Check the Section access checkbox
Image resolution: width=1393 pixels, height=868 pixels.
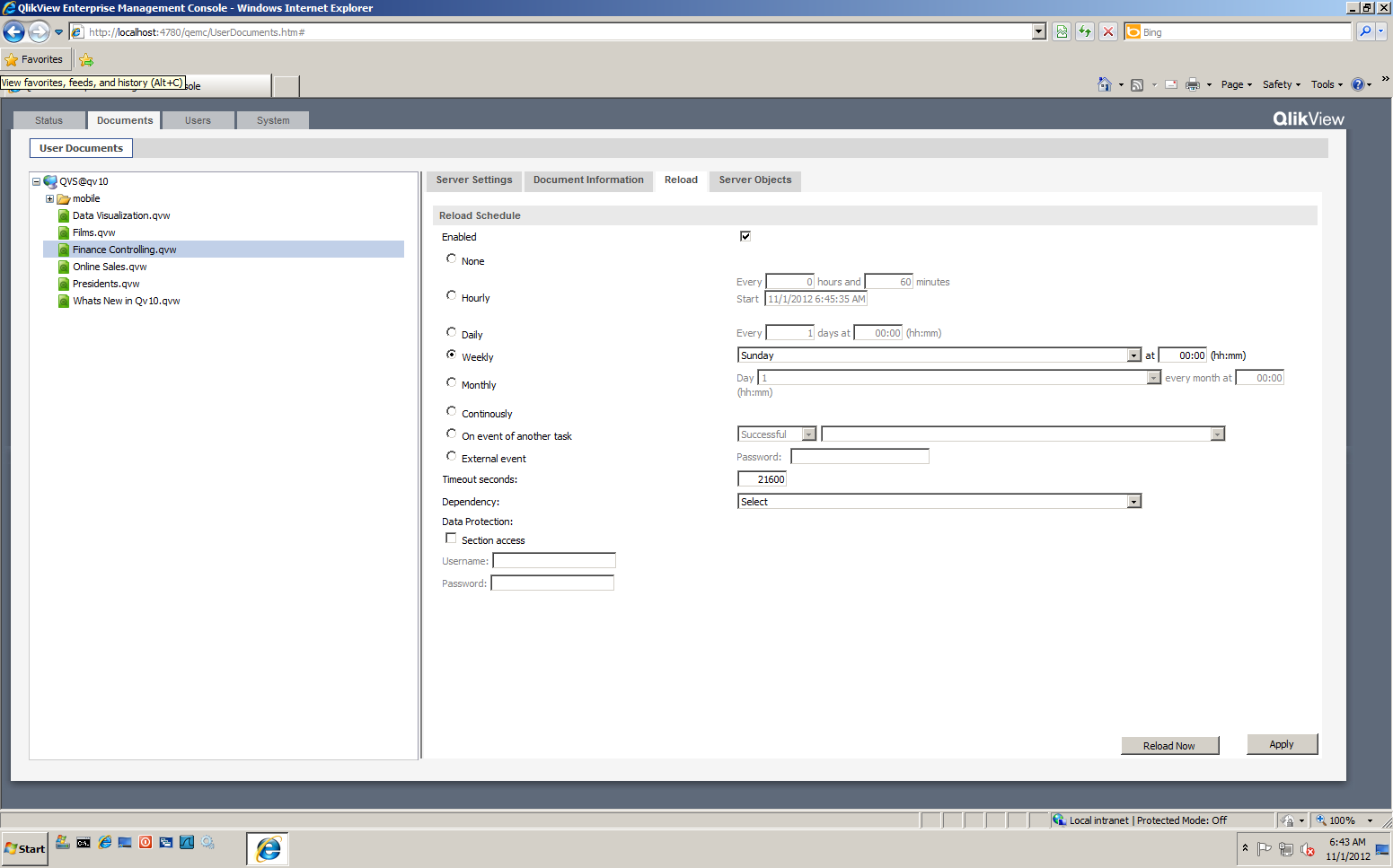pos(451,539)
